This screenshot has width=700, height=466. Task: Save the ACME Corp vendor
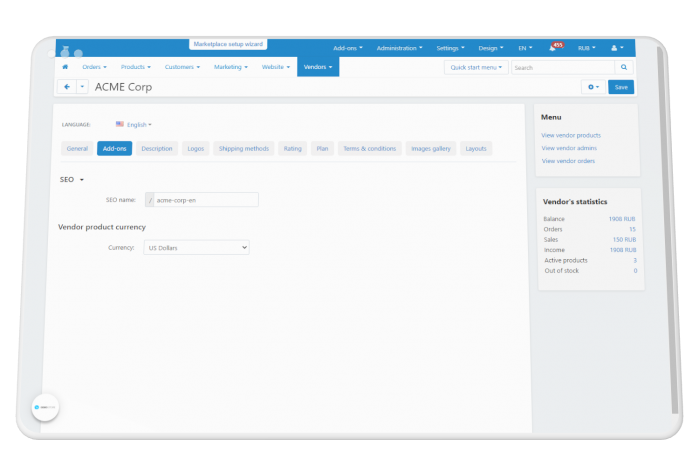[621, 87]
